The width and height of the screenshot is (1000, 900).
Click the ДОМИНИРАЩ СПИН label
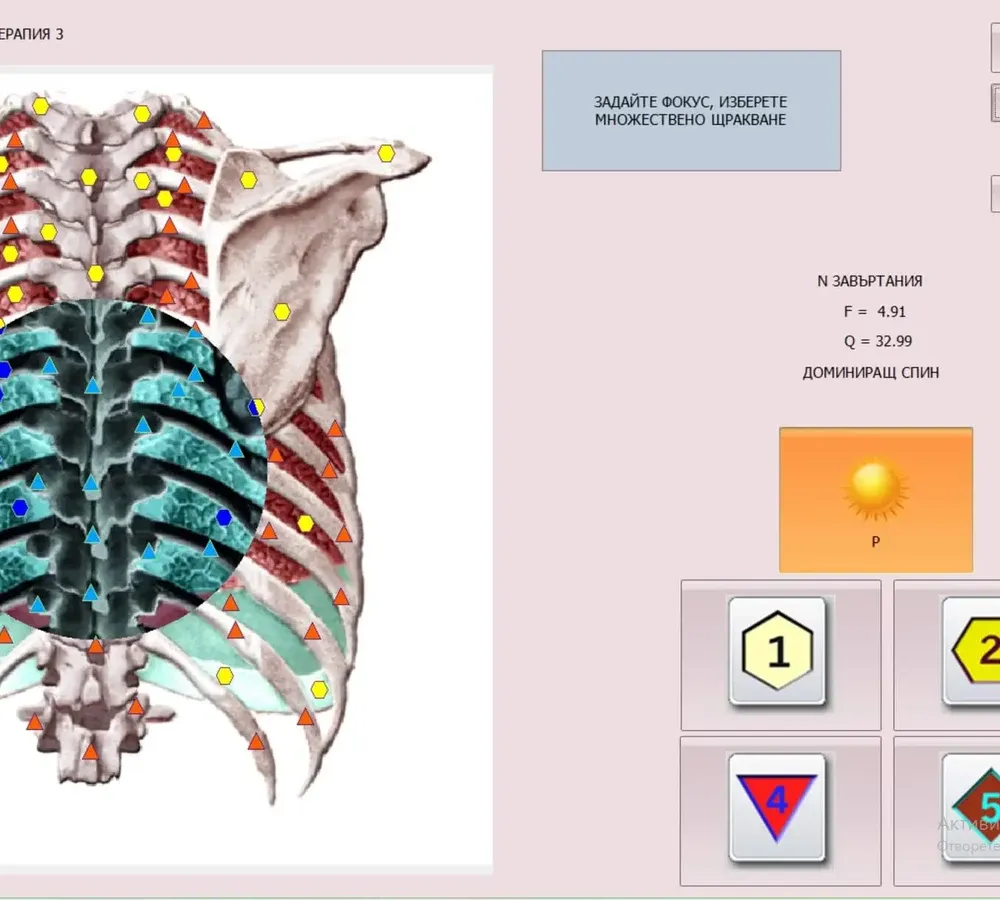[x=871, y=373]
